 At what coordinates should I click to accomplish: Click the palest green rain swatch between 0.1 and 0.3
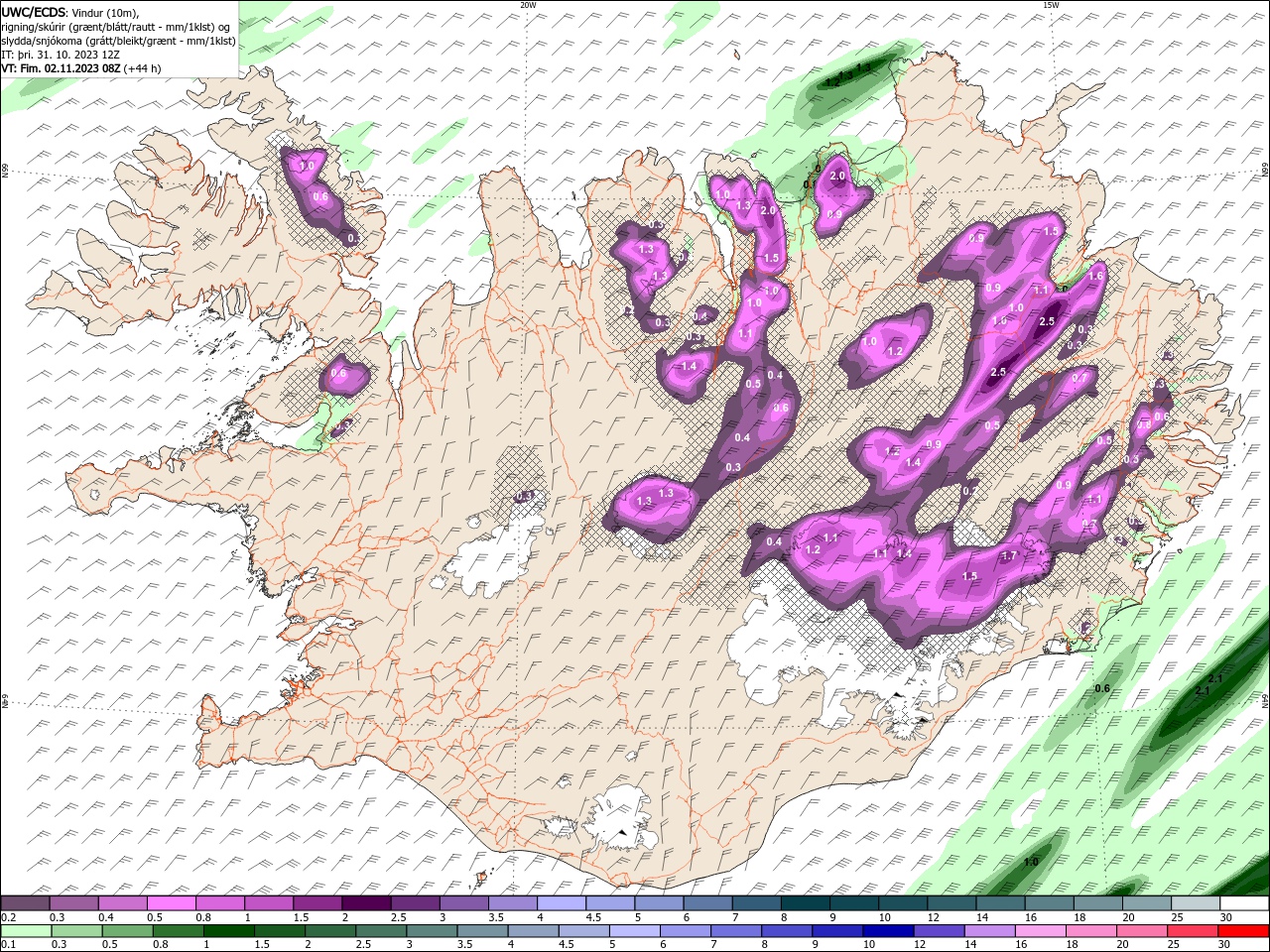(26, 931)
